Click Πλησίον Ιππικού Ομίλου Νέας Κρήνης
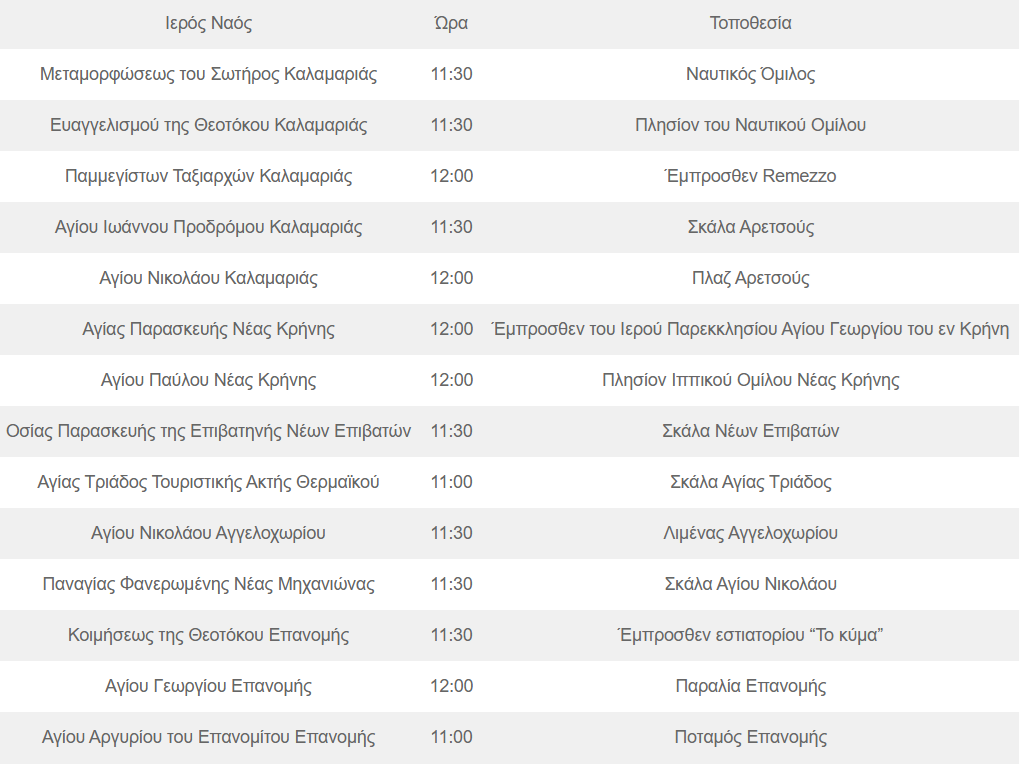This screenshot has width=1020, height=767. 750,380
